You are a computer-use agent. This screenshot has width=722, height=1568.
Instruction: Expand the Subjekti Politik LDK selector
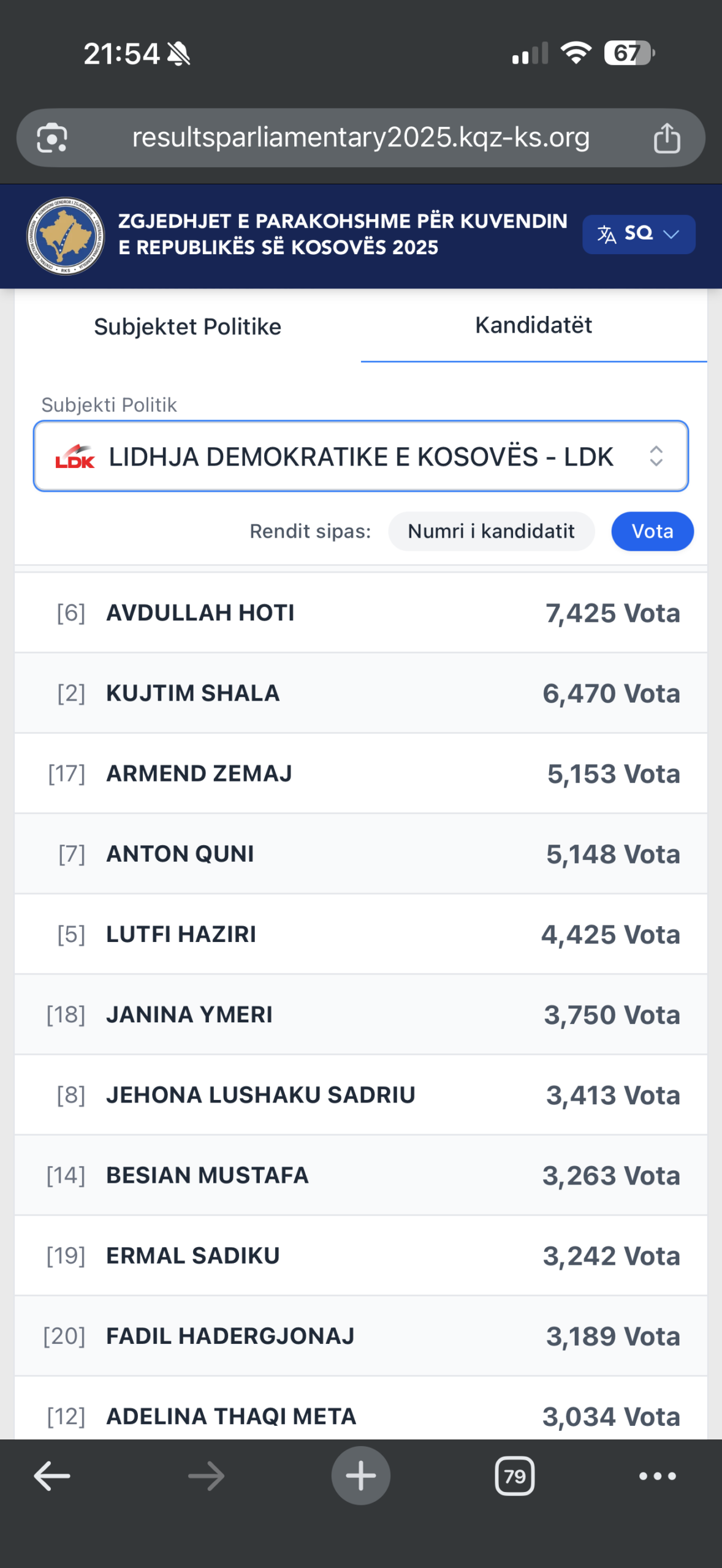click(361, 456)
